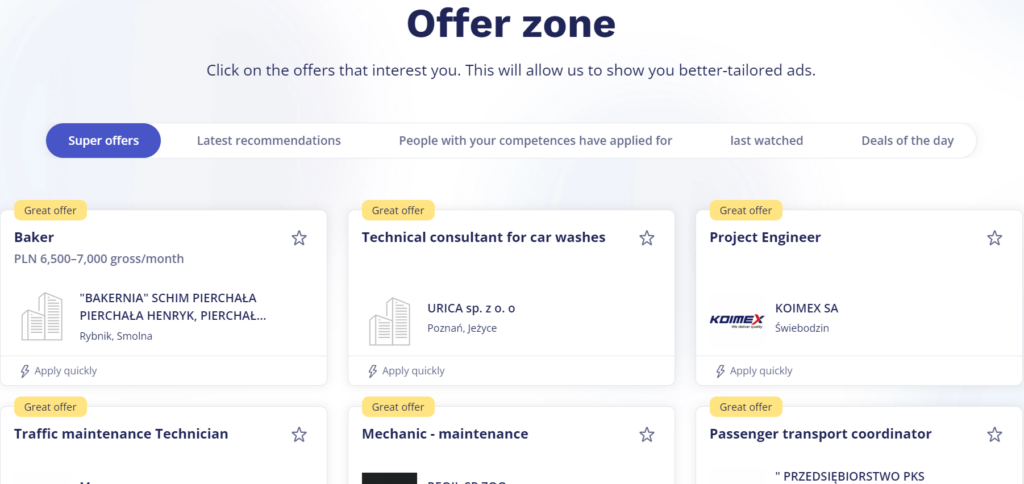This screenshot has height=484, width=1024.
Task: Switch to Latest recommendations tab
Action: tap(269, 140)
